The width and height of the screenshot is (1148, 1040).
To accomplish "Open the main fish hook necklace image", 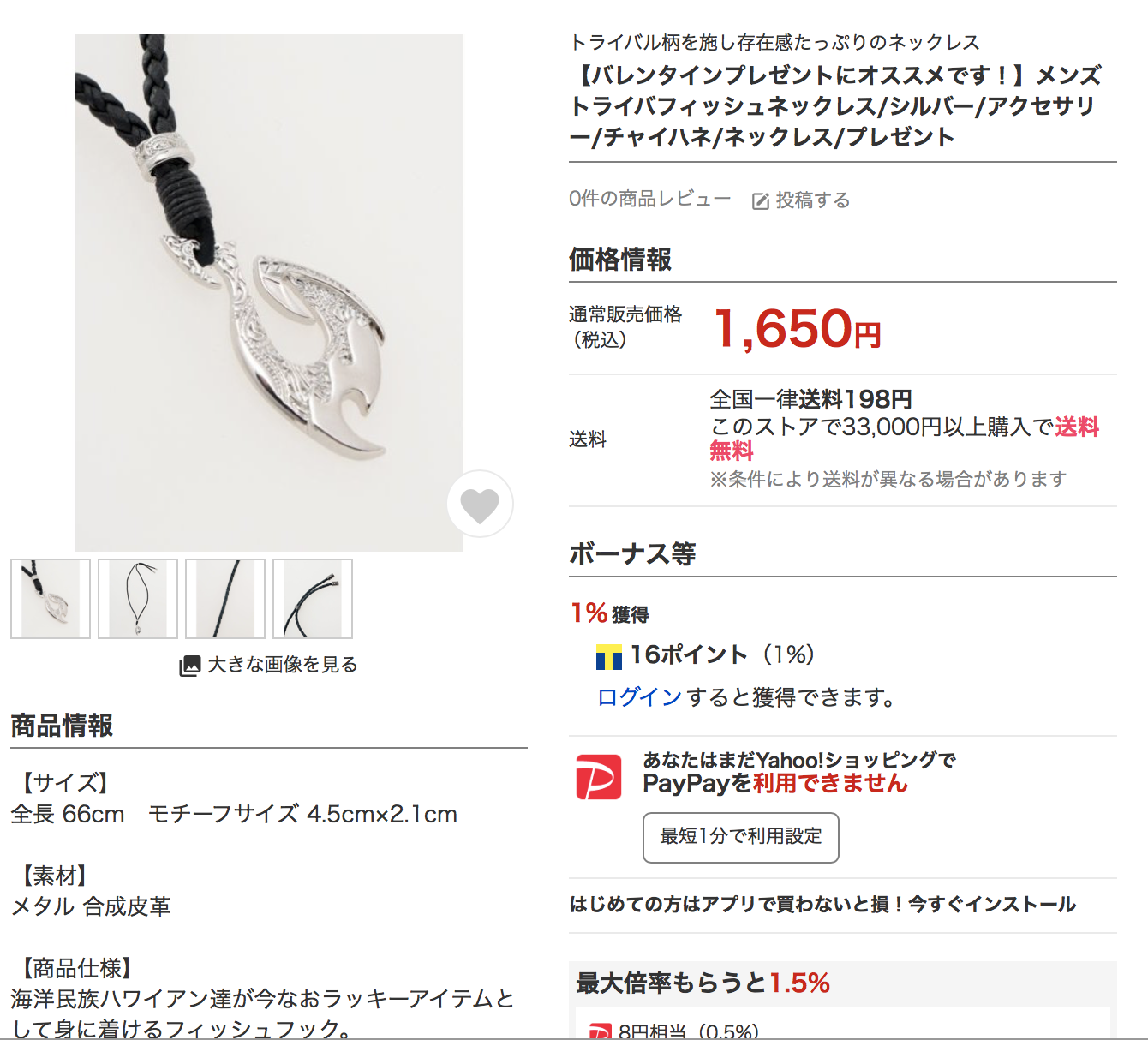I will tap(269, 293).
